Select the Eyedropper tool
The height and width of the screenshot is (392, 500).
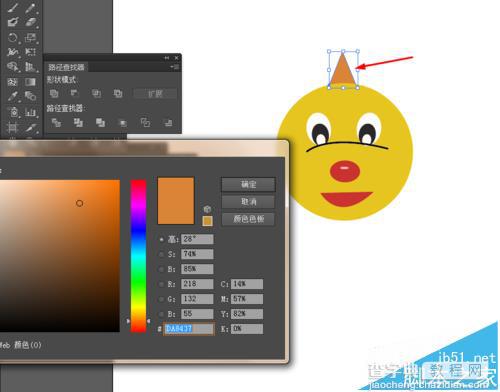coord(13,96)
